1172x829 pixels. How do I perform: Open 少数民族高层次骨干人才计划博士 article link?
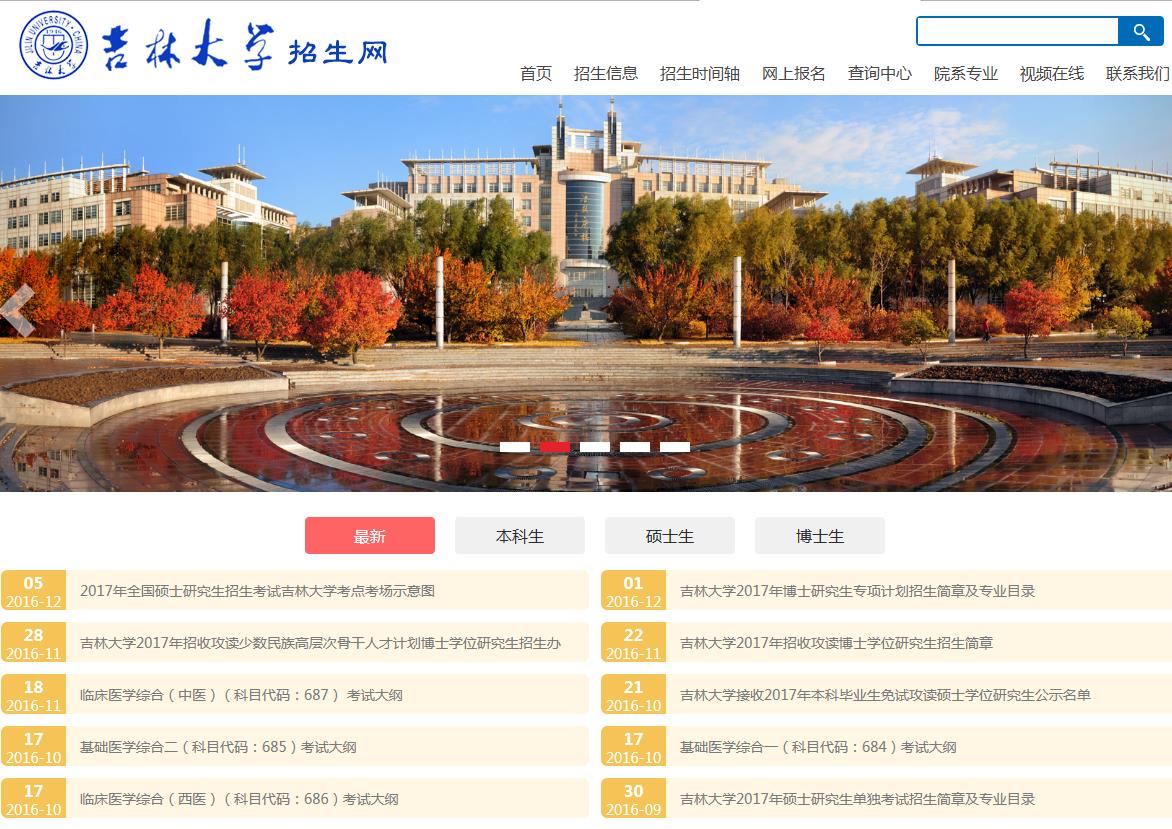click(x=321, y=643)
